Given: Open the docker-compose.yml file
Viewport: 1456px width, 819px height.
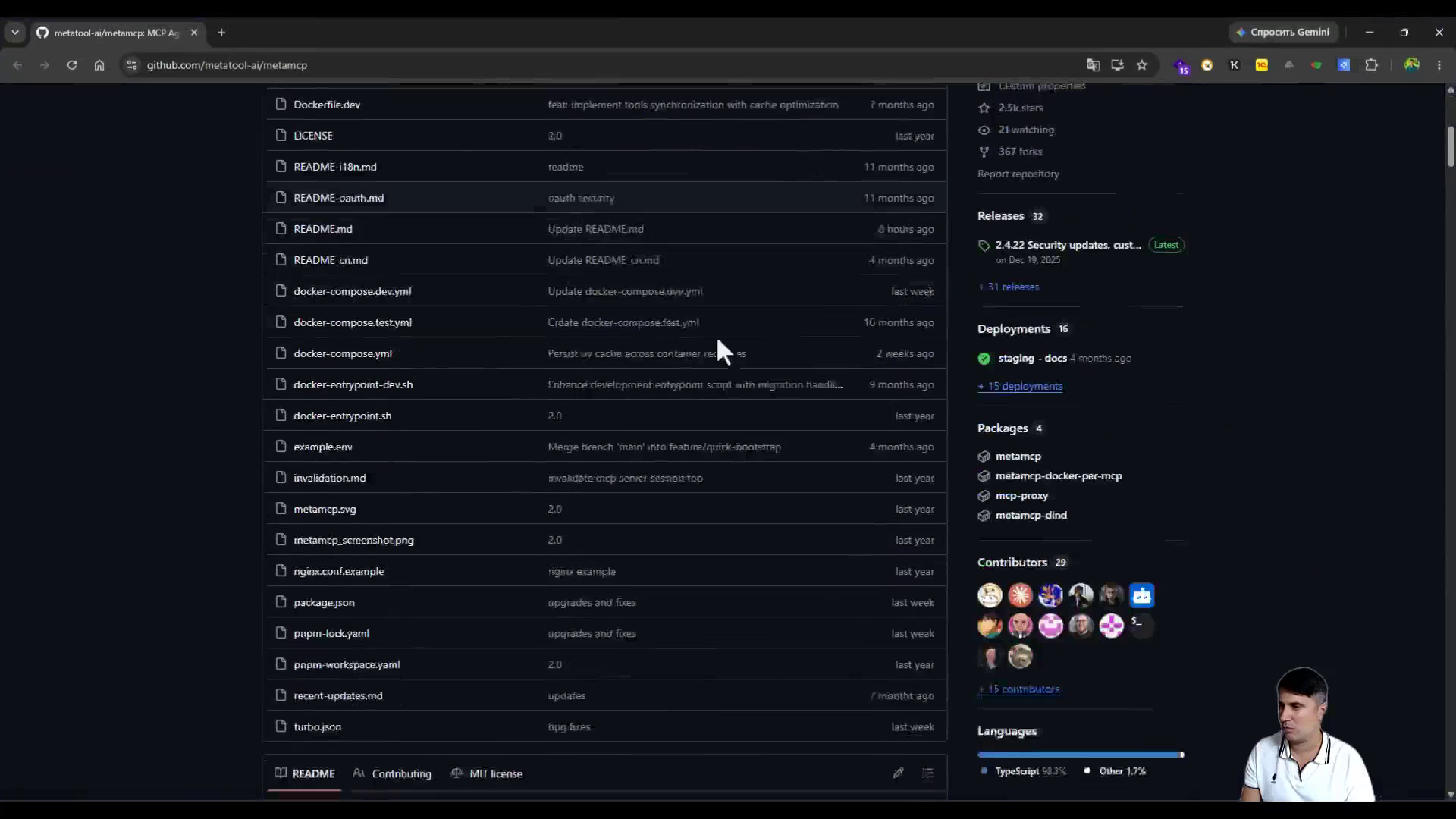Looking at the screenshot, I should (343, 353).
